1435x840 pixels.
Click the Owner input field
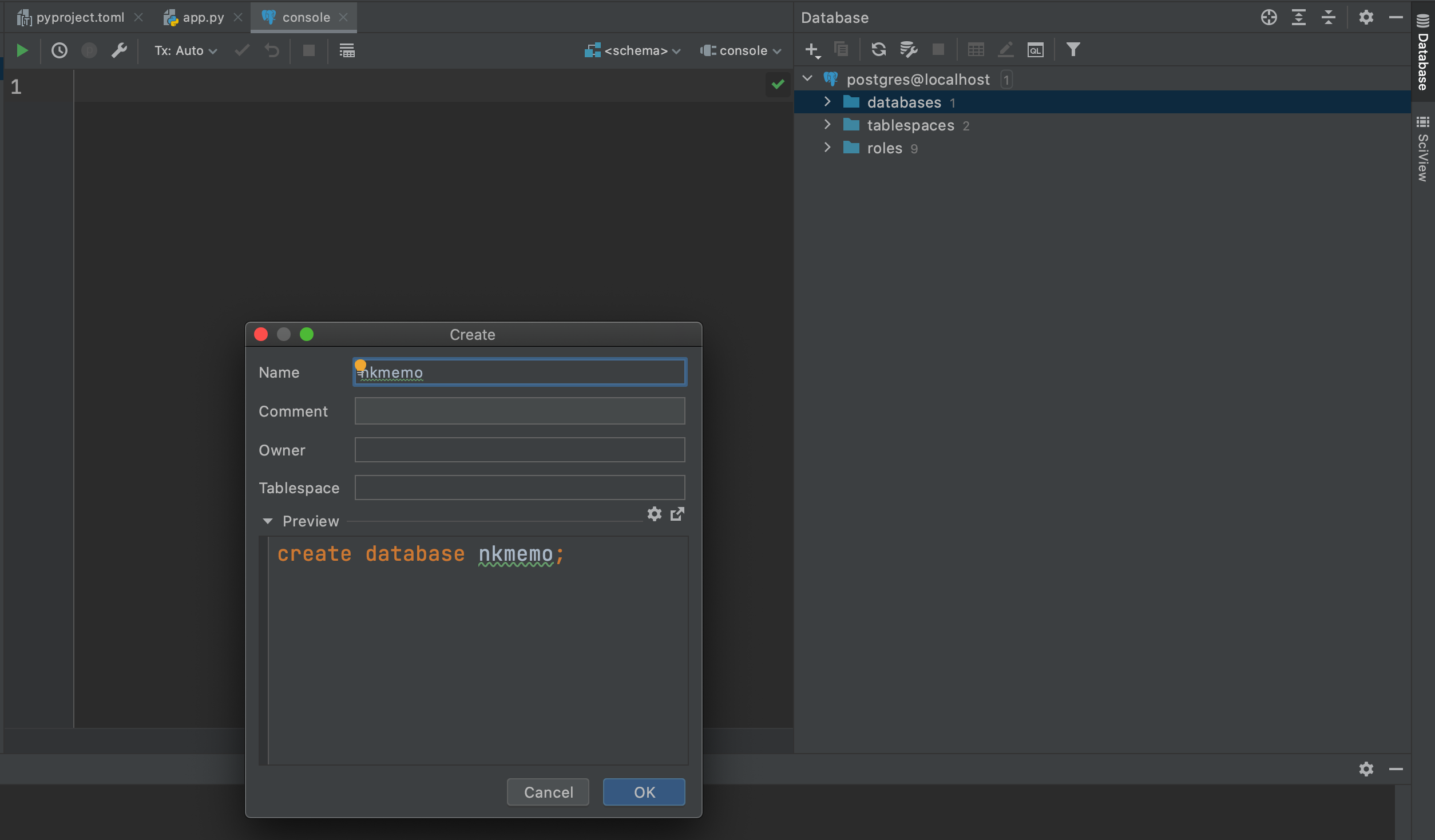(519, 449)
